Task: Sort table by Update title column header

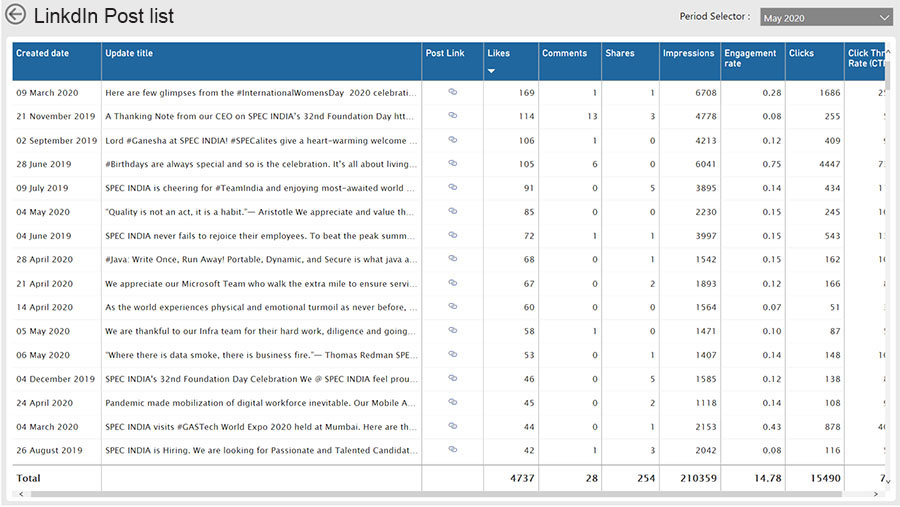Action: [x=129, y=53]
